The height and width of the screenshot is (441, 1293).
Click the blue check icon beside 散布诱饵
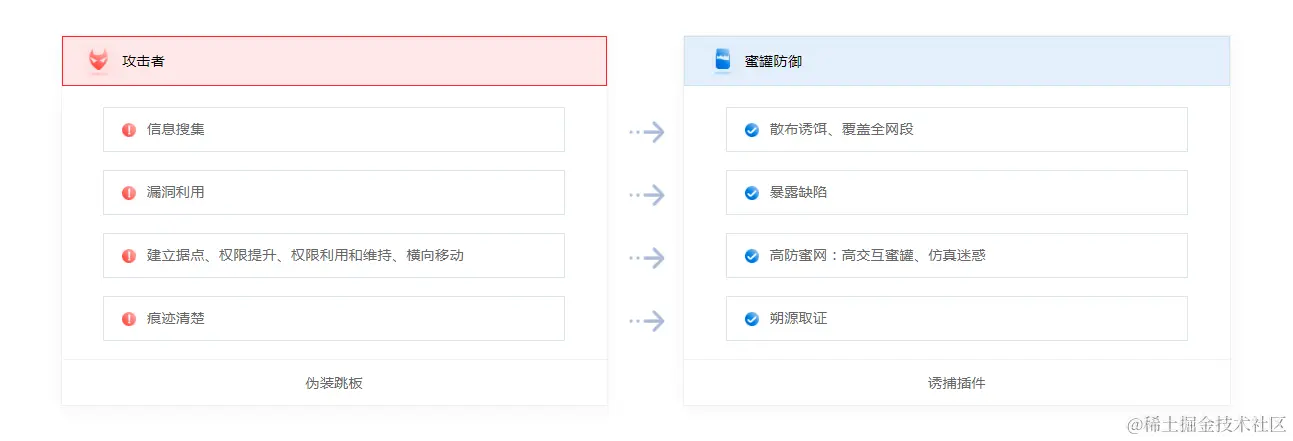click(x=752, y=130)
